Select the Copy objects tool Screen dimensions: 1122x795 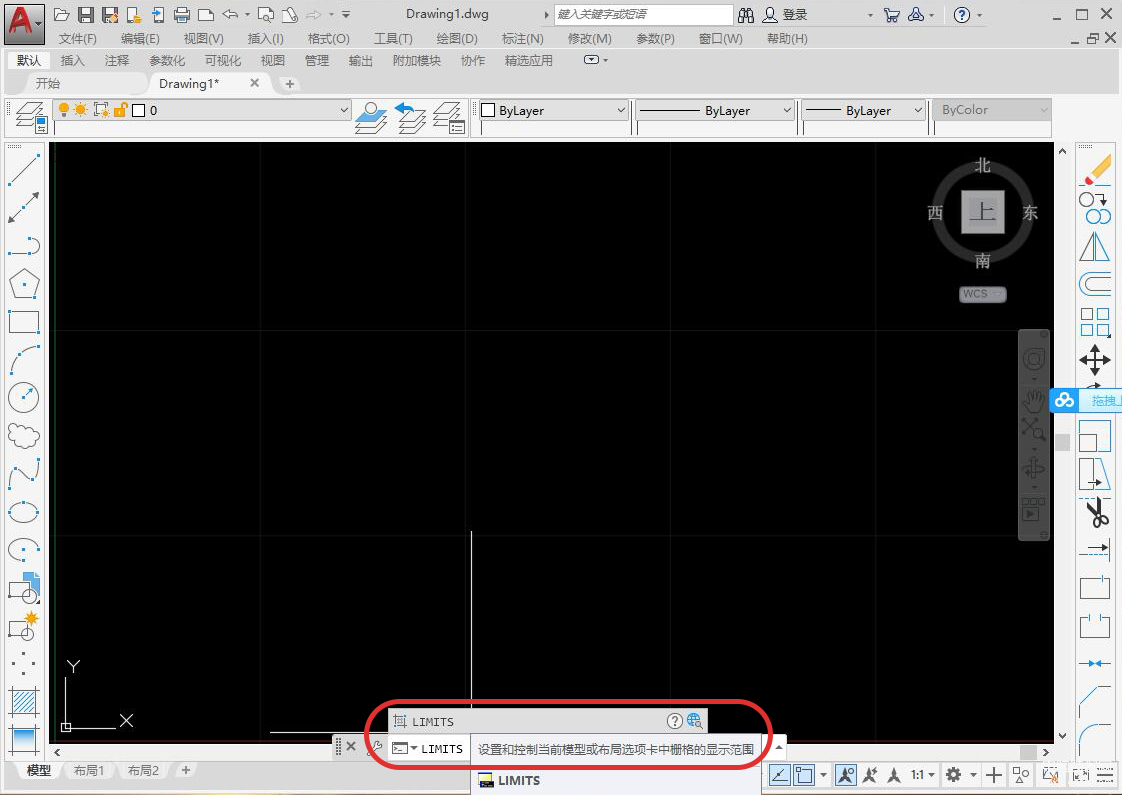(1095, 208)
